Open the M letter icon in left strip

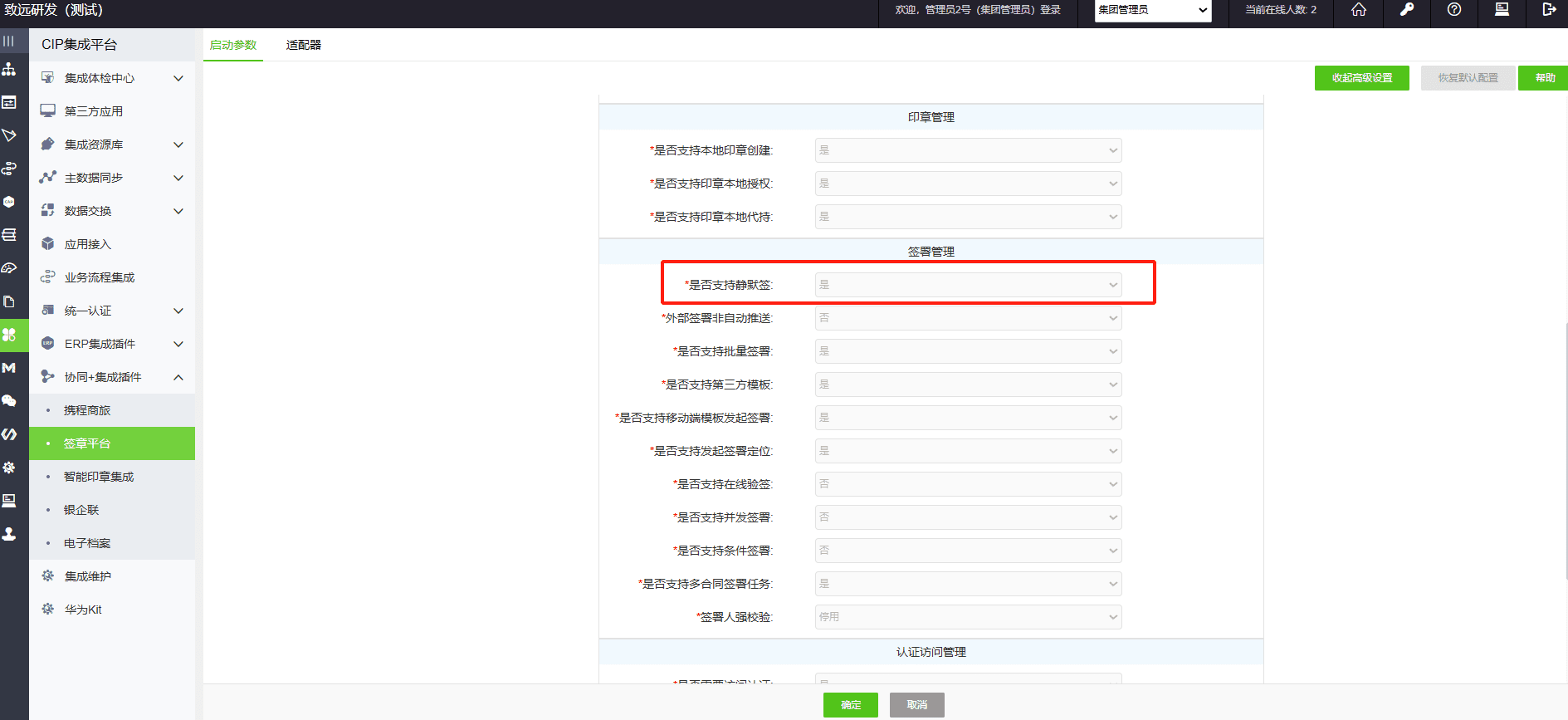click(9, 368)
